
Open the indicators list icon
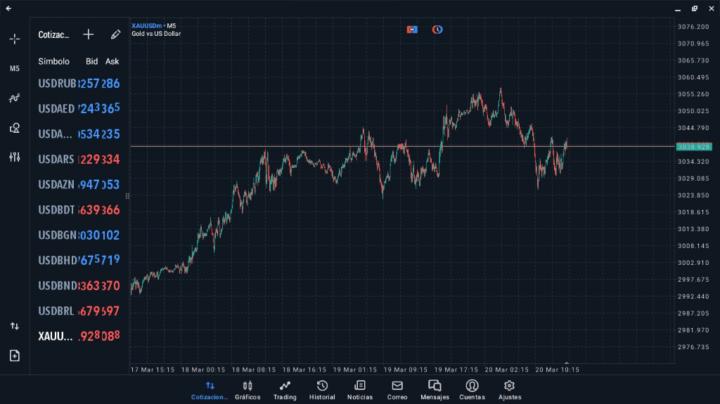pos(14,98)
